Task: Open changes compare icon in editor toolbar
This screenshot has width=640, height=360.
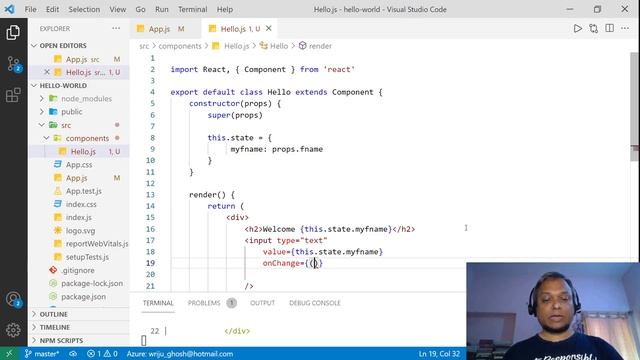Action: click(593, 29)
